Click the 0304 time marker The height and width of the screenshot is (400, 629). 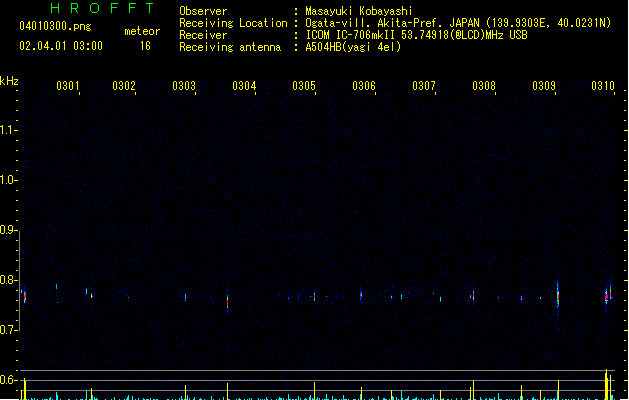[244, 86]
